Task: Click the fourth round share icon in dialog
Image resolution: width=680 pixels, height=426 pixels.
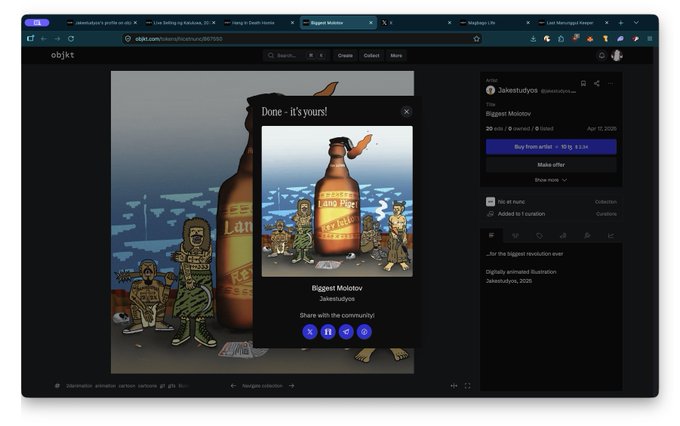Action: (364, 332)
